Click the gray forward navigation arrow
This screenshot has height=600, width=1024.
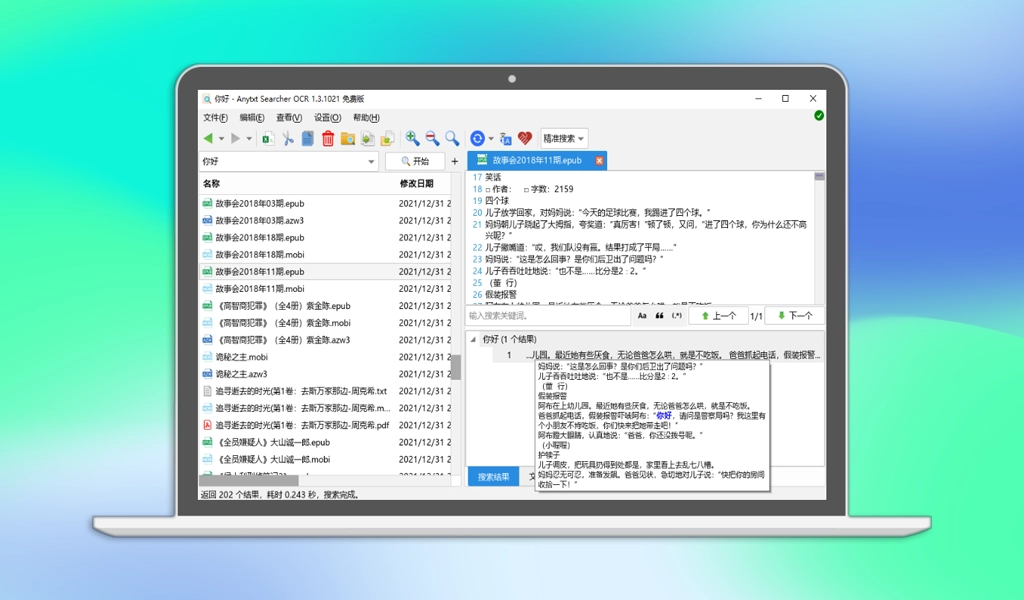click(236, 138)
